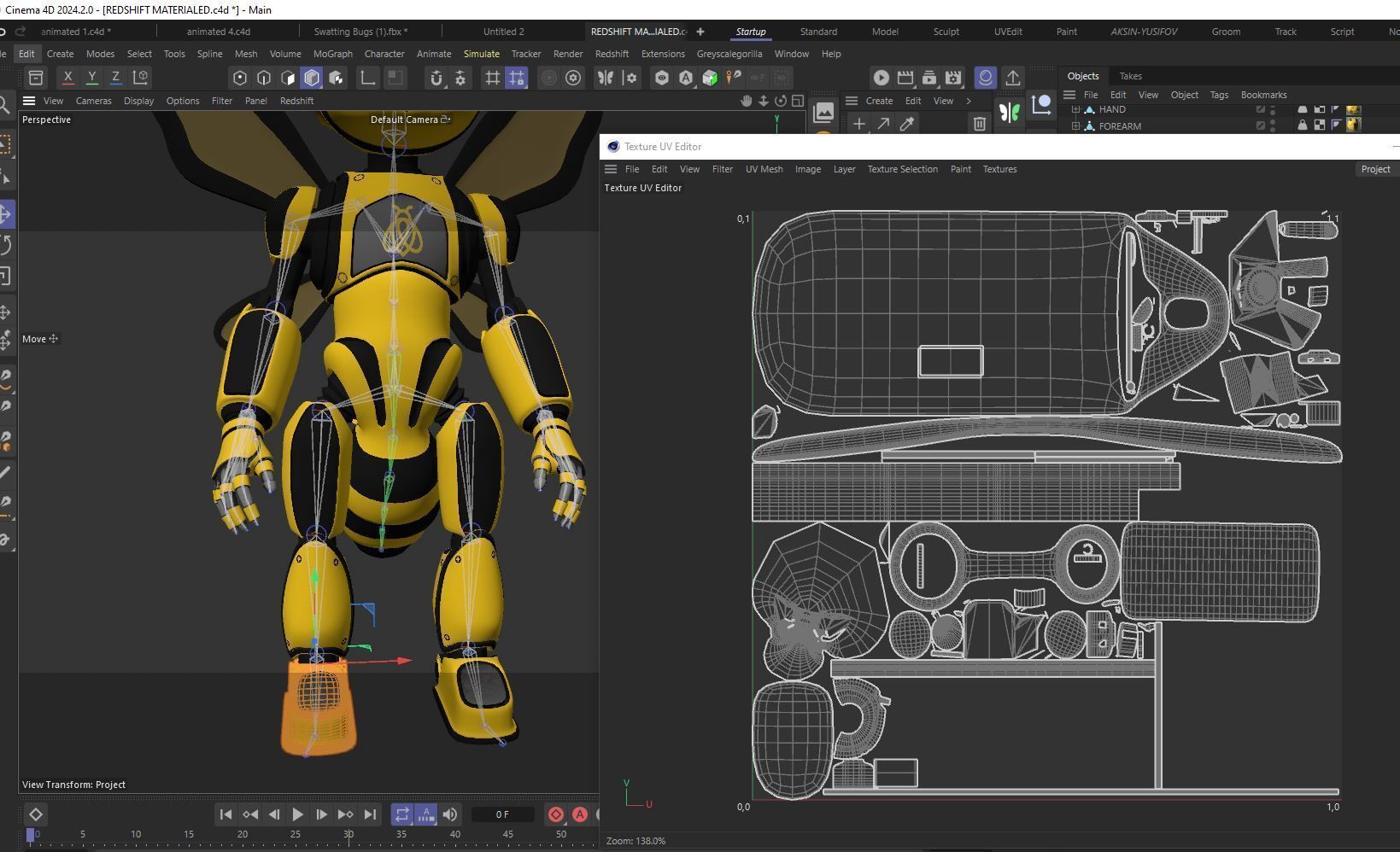
Task: Toggle Enable Snap magnet icon
Action: click(436, 78)
